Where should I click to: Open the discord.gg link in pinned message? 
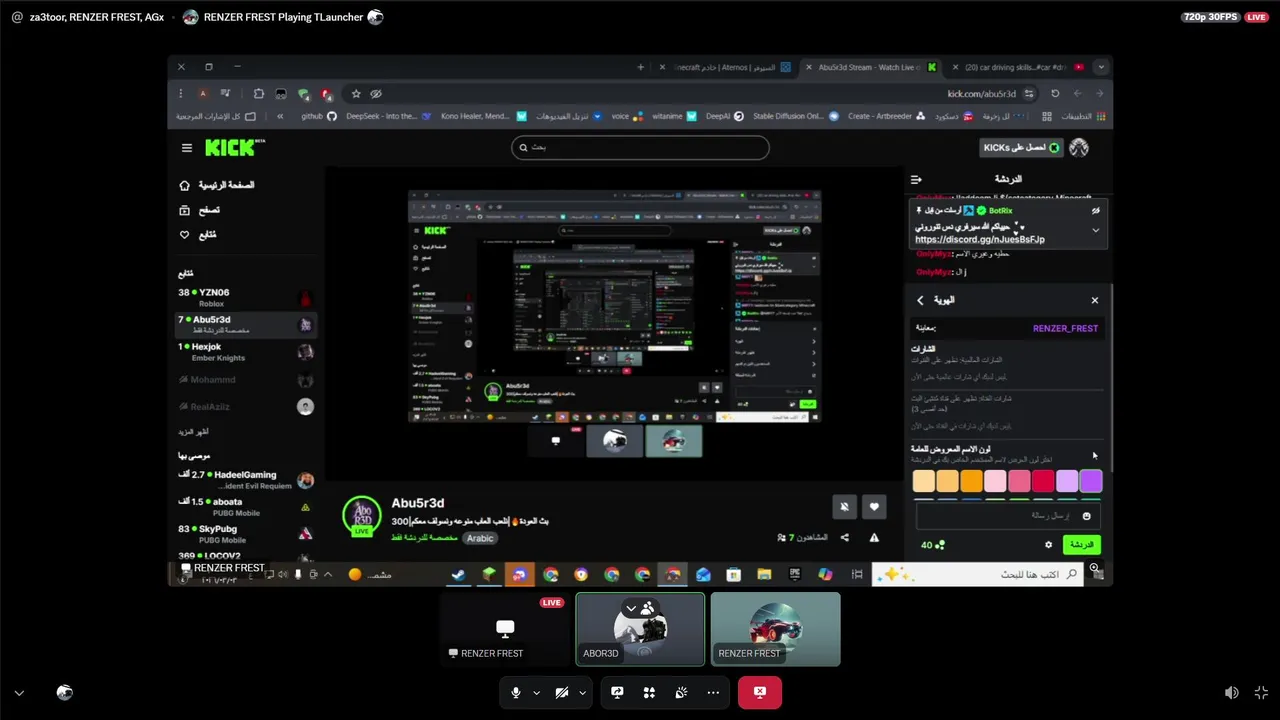[980, 240]
